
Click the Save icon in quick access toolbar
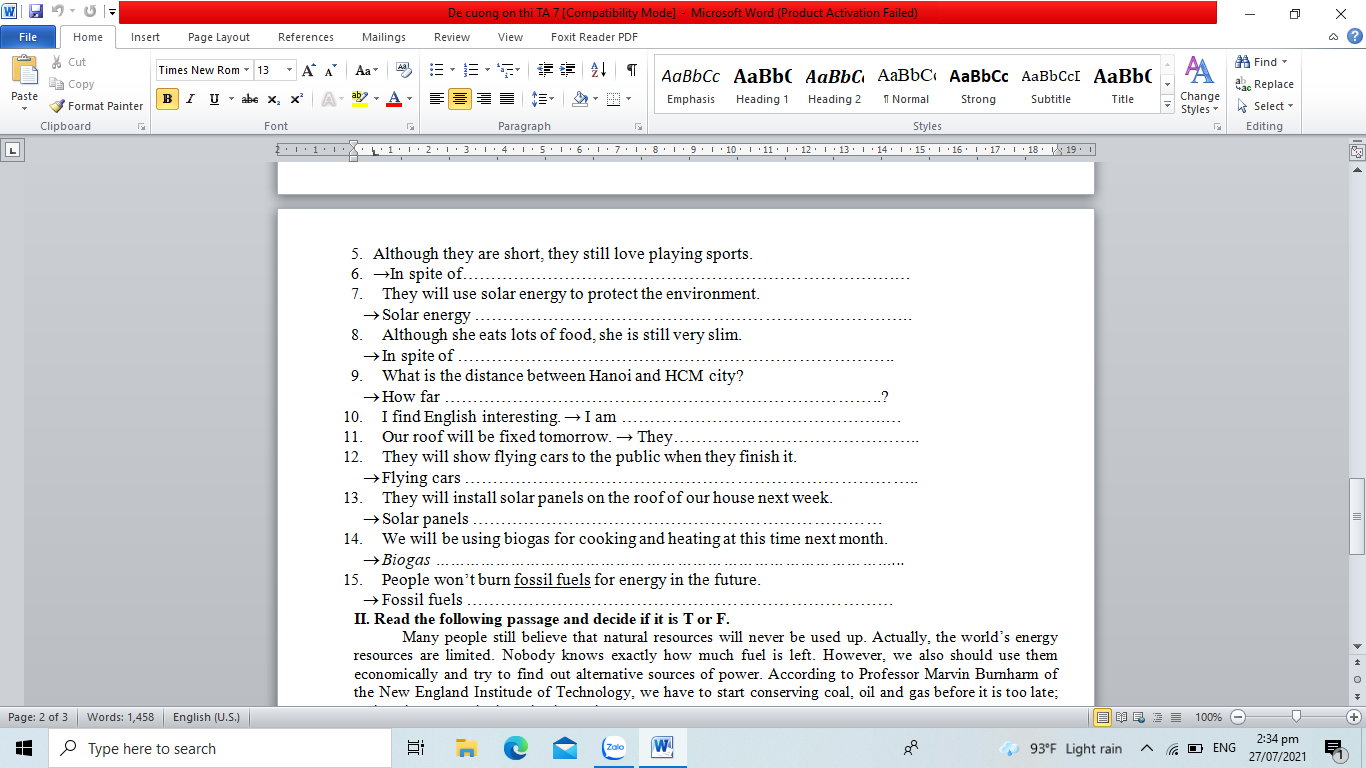[x=36, y=13]
